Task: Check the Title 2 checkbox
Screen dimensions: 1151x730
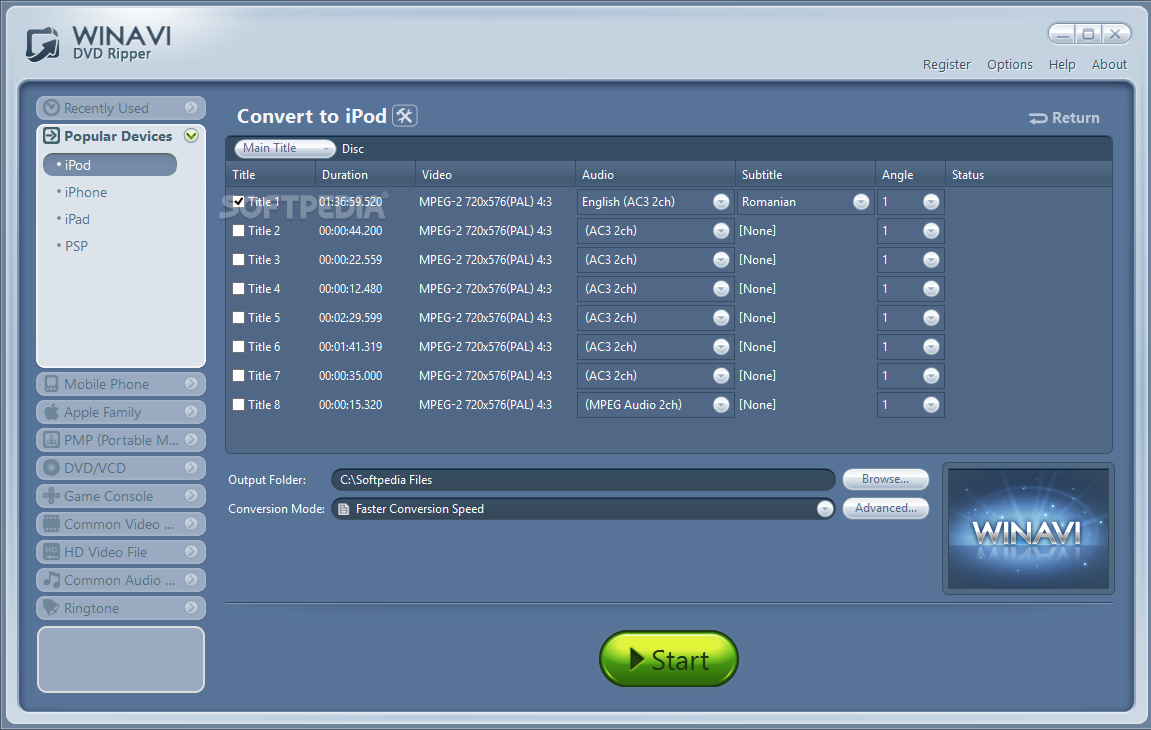Action: pos(239,231)
